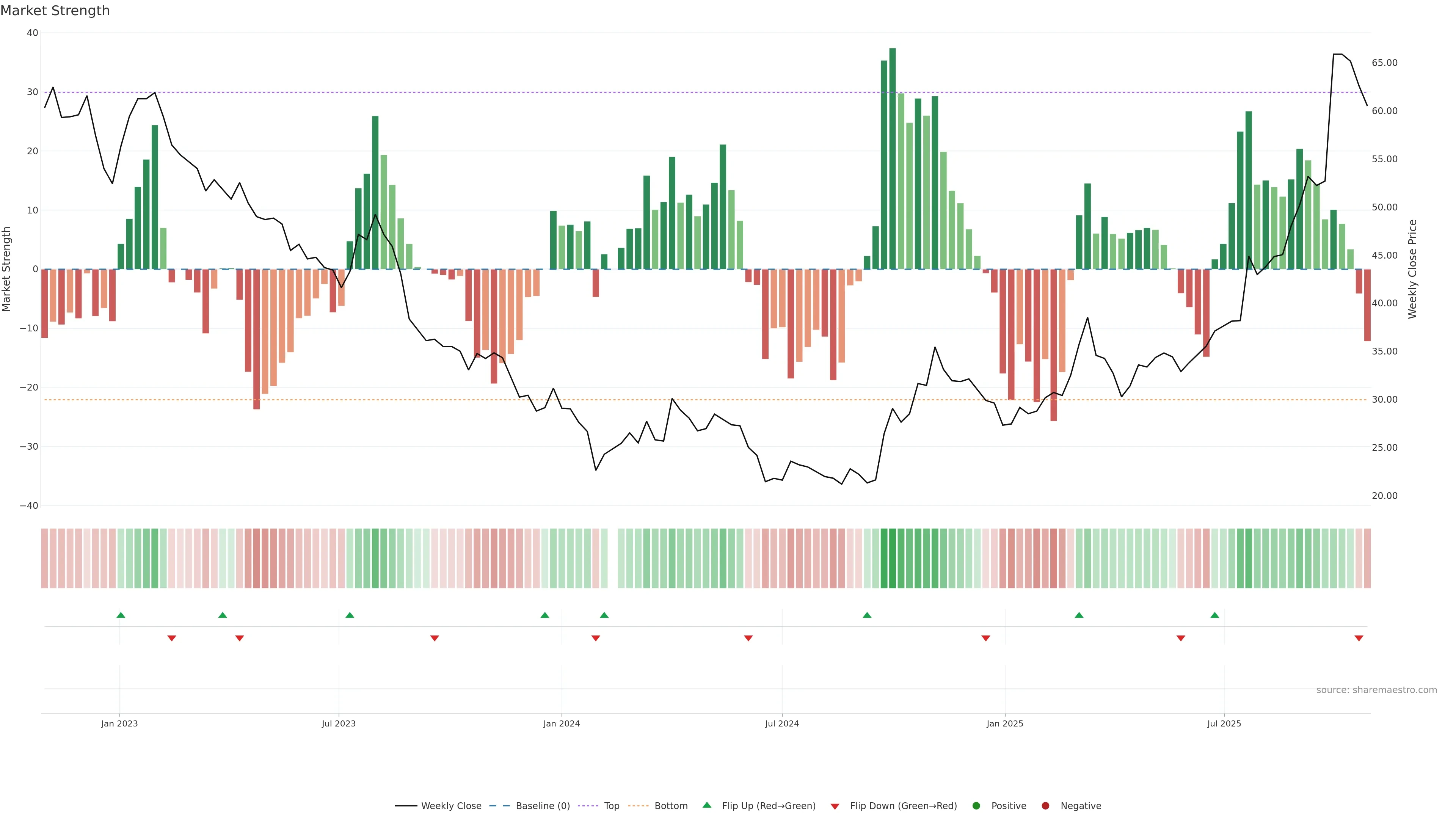Click the darkest green heat strip cell

tap(893, 558)
